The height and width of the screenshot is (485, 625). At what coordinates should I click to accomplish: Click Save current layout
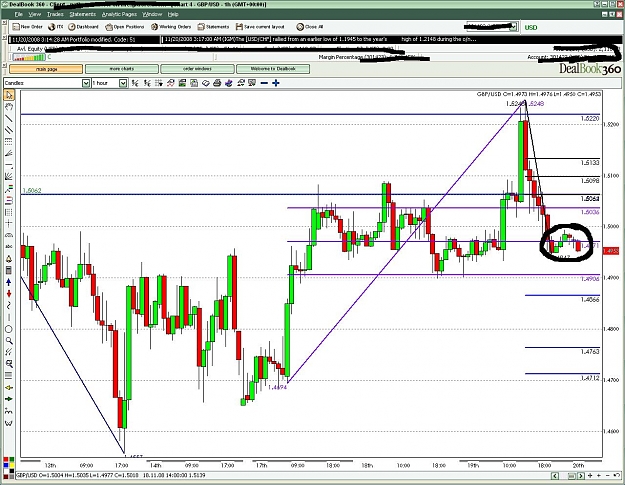(260, 27)
